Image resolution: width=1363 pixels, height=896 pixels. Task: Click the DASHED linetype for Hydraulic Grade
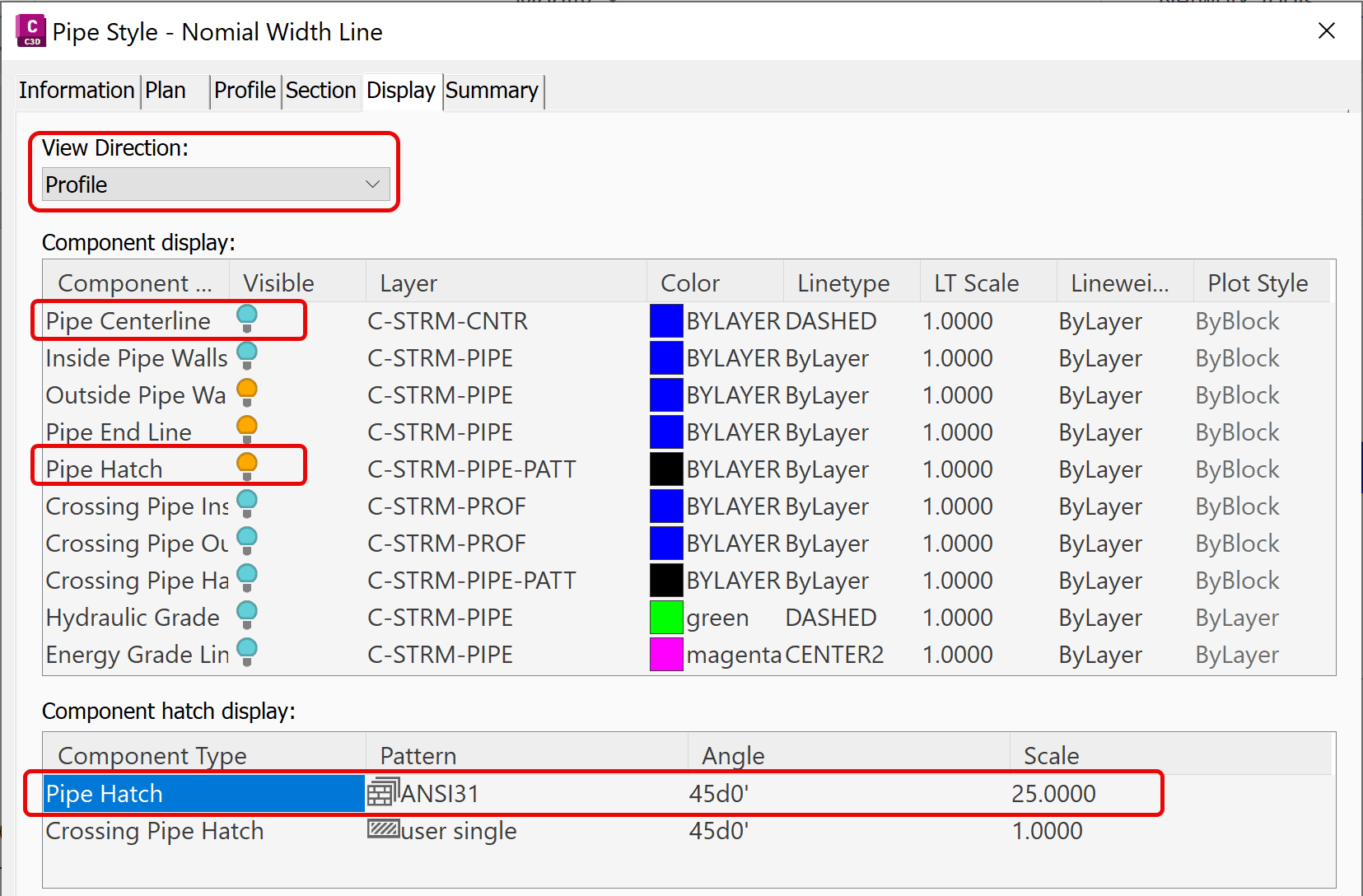831,617
